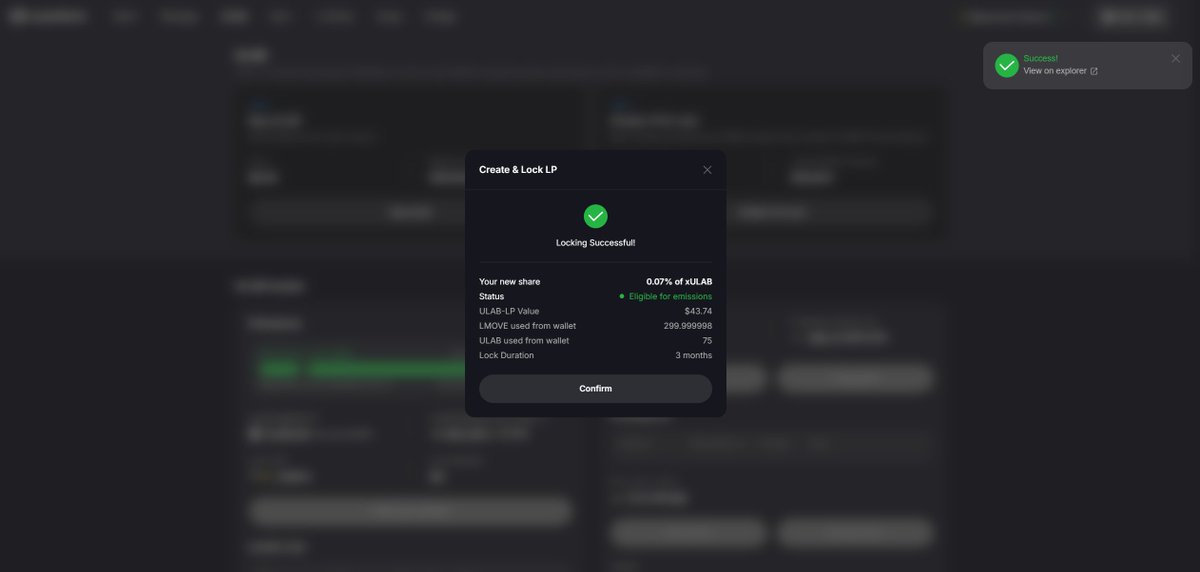Click the 'Success!' toast heading
Screen dimensions: 1200x572
[1040, 59]
